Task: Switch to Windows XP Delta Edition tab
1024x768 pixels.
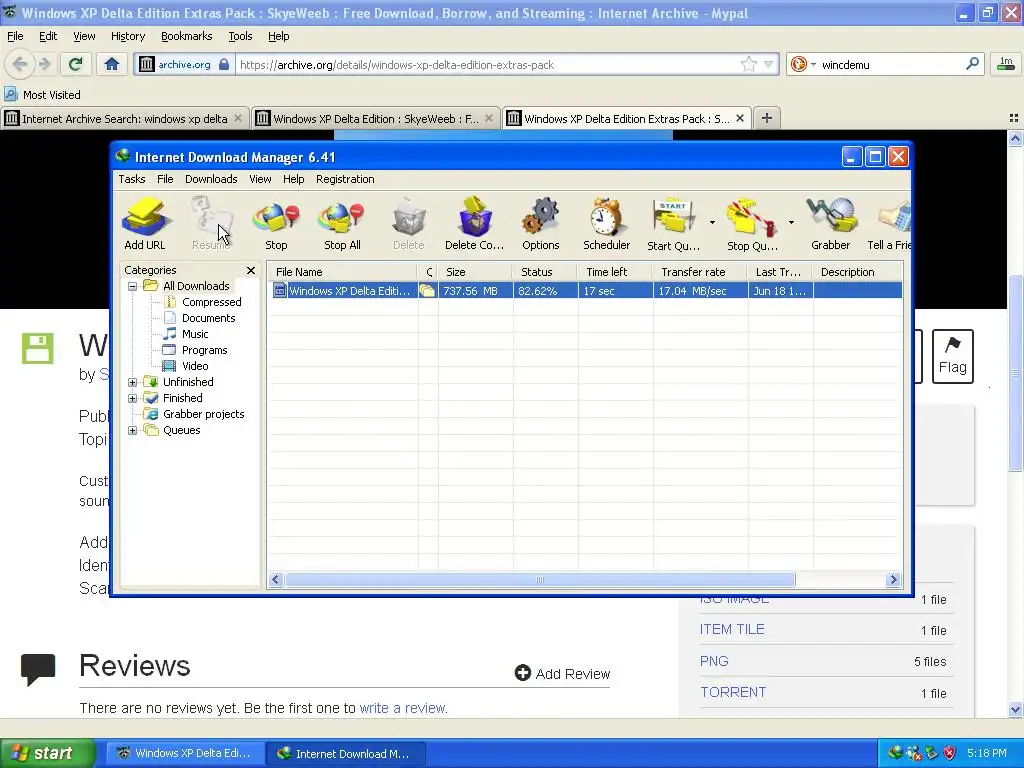Action: [x=376, y=118]
